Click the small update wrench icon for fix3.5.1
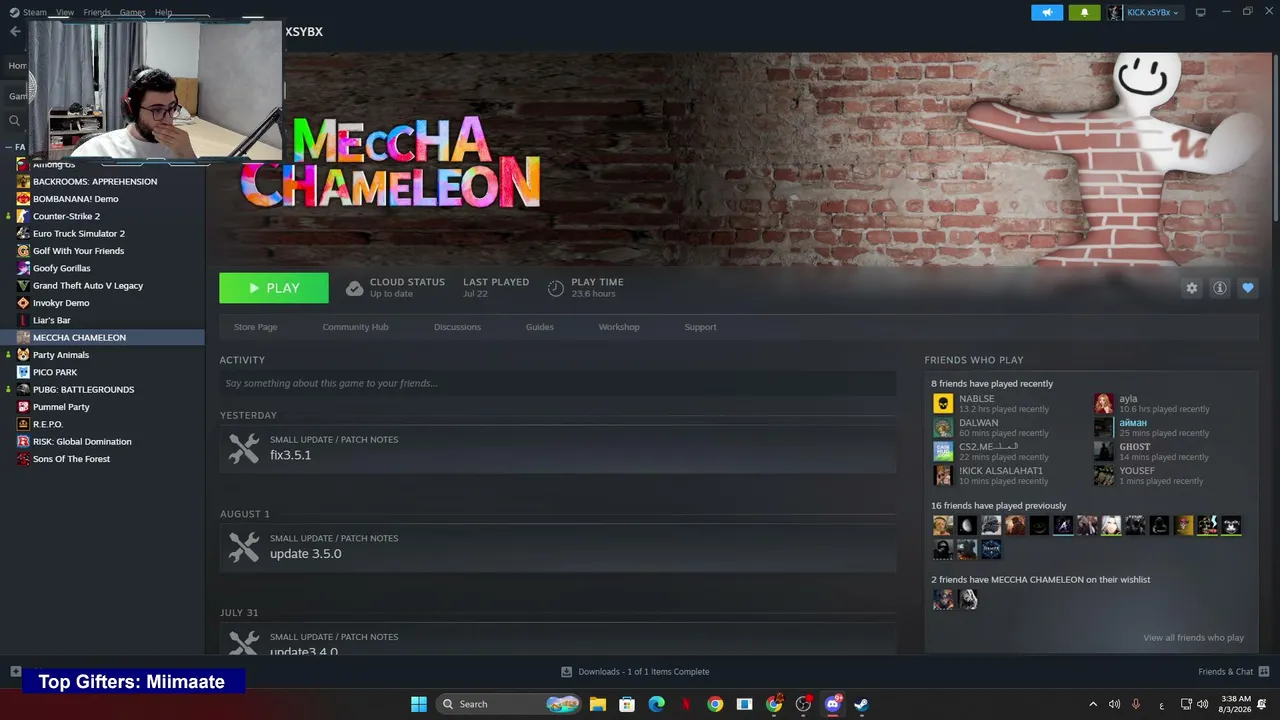Viewport: 1280px width, 720px height. [243, 448]
